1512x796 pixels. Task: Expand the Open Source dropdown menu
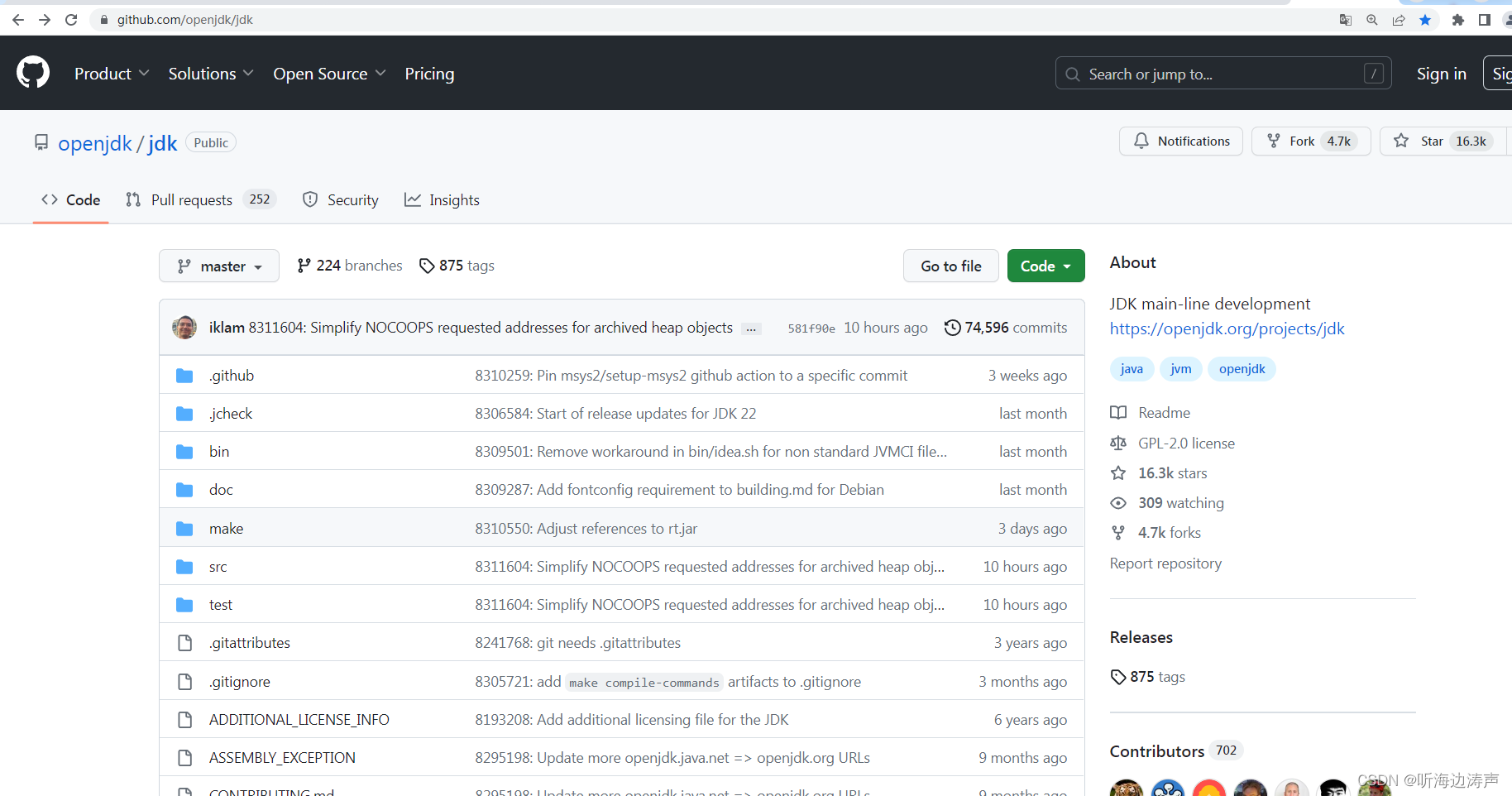[329, 74]
